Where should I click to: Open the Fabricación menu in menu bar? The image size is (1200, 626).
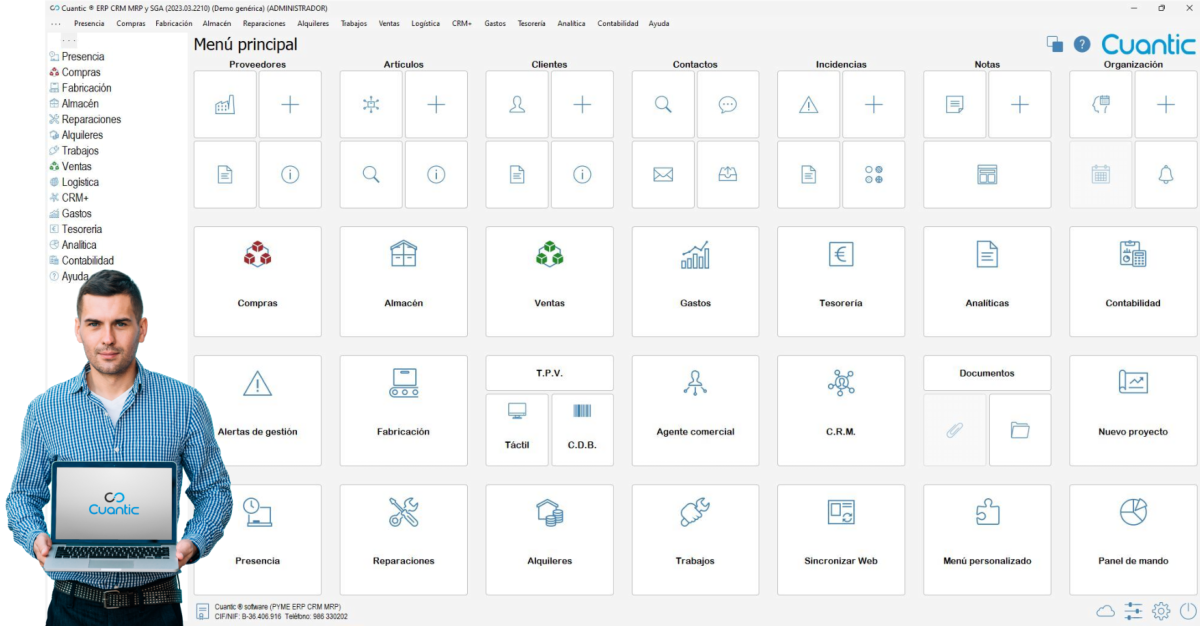click(174, 23)
